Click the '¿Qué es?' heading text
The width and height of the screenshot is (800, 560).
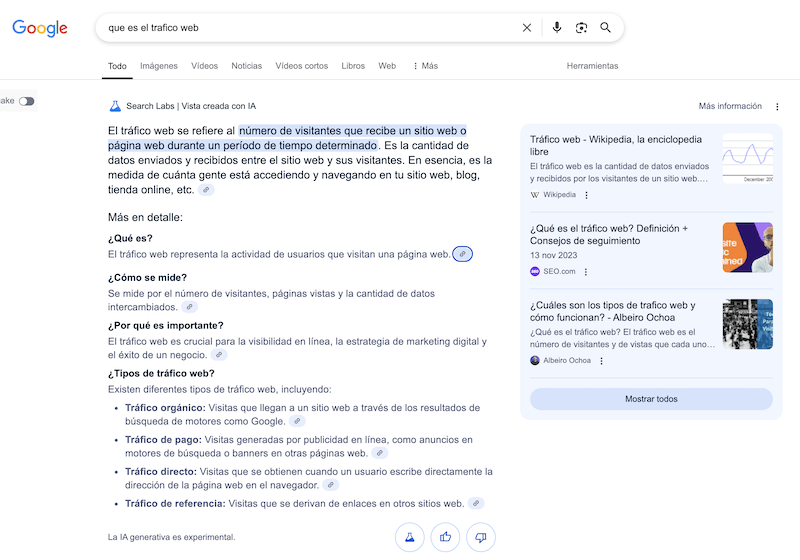tap(130, 238)
